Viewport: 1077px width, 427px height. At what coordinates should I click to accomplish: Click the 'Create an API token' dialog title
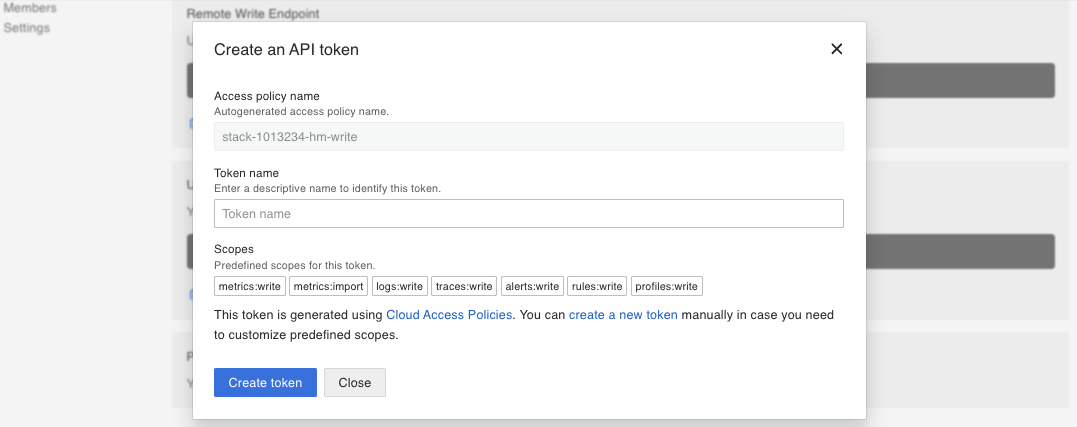click(x=286, y=49)
